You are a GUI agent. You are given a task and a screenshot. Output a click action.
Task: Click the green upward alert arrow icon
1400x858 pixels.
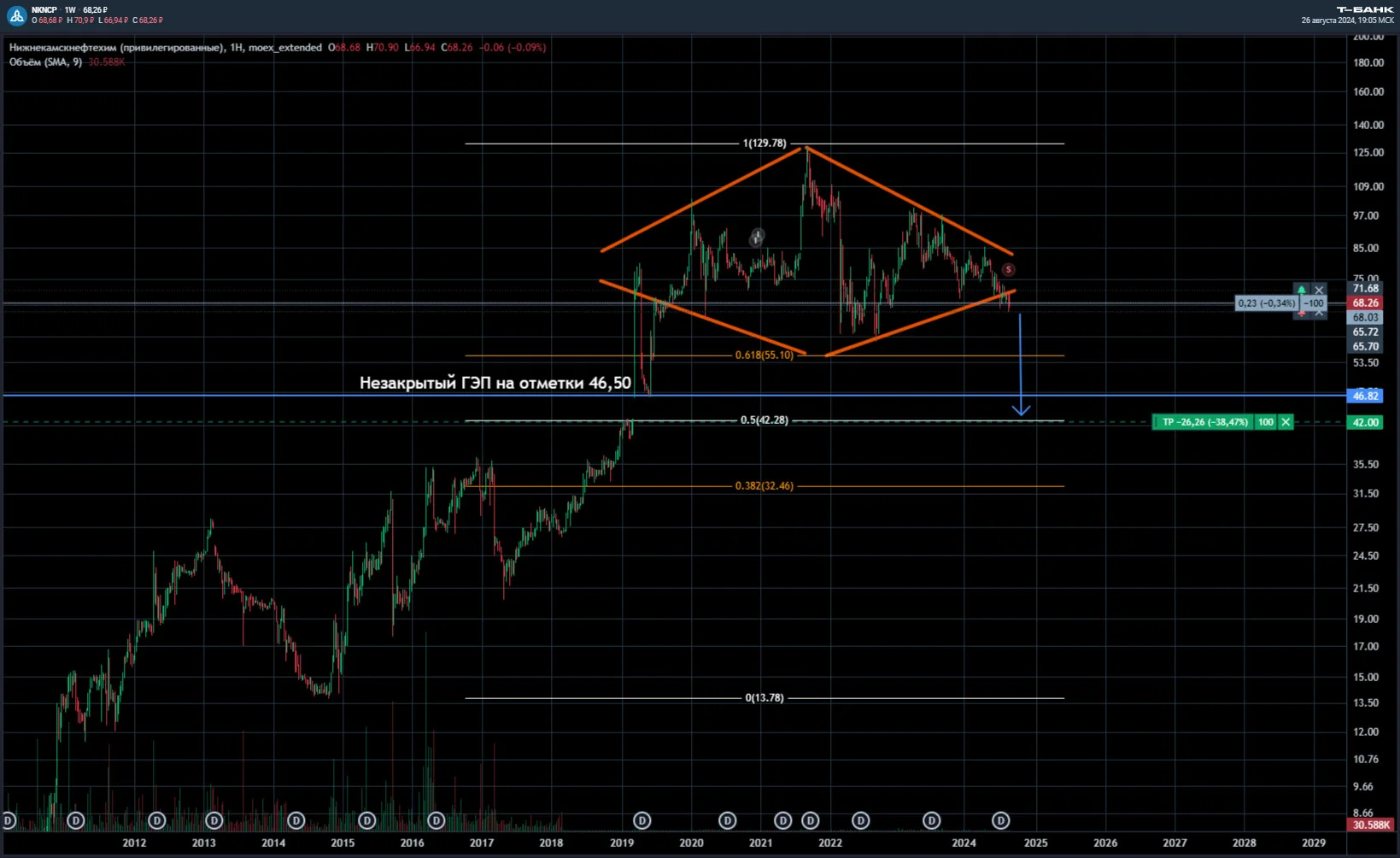pos(1301,291)
